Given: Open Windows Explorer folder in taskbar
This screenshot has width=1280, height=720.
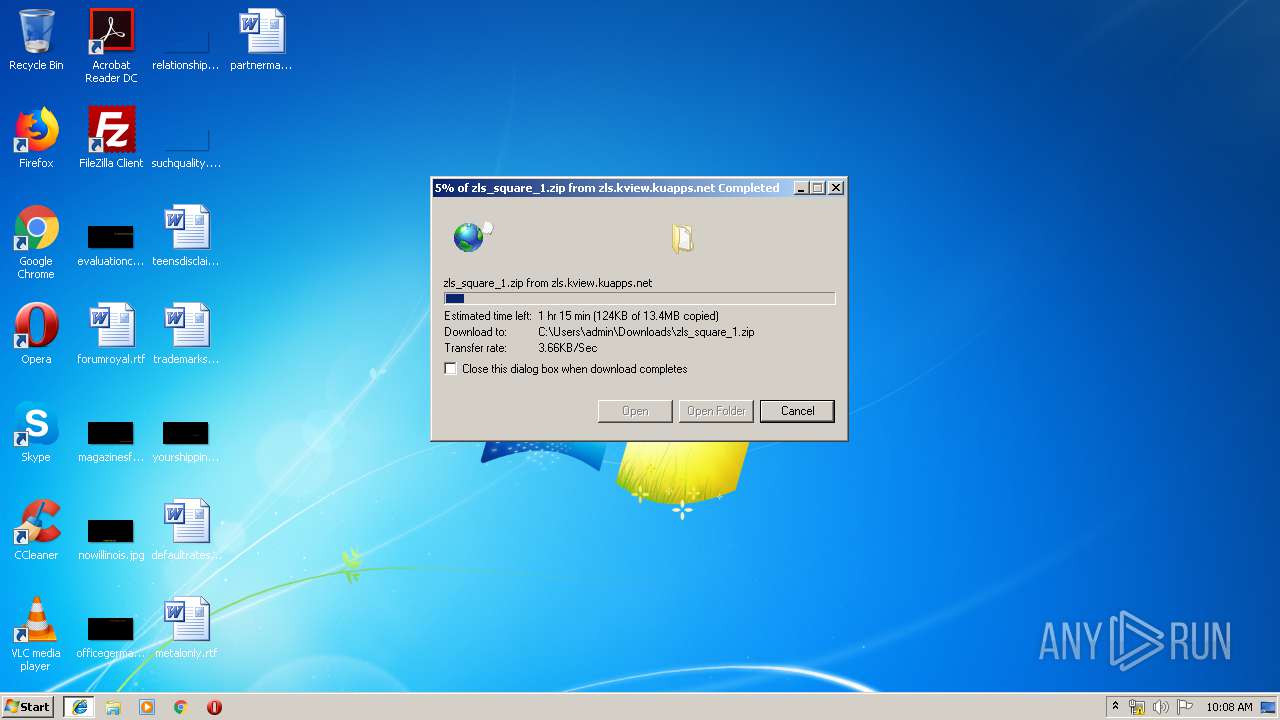Looking at the screenshot, I should pos(113,707).
